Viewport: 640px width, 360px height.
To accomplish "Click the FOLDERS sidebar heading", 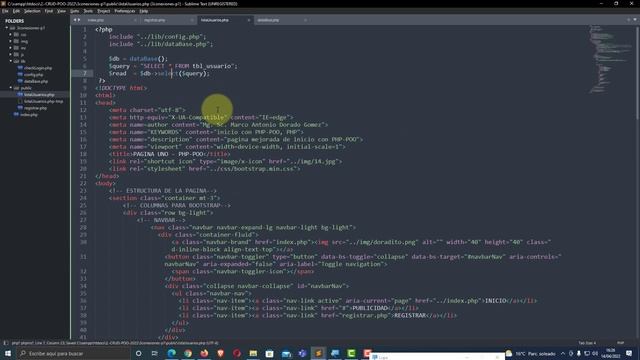I will point(15,21).
